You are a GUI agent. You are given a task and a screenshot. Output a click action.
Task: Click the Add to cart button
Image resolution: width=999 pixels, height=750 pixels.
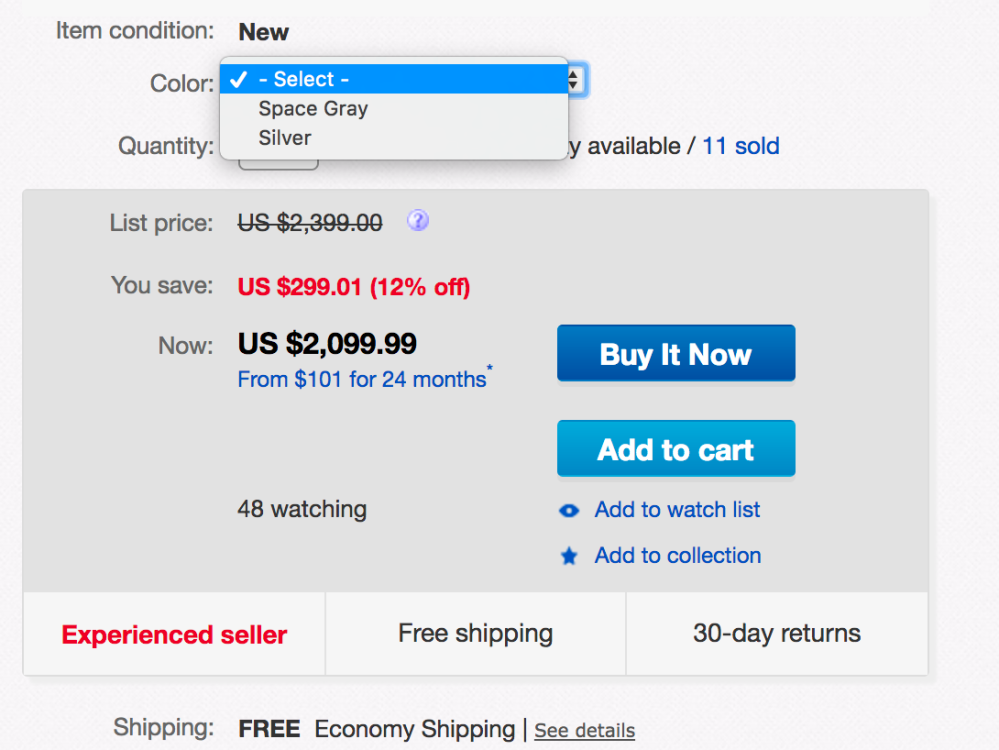676,449
